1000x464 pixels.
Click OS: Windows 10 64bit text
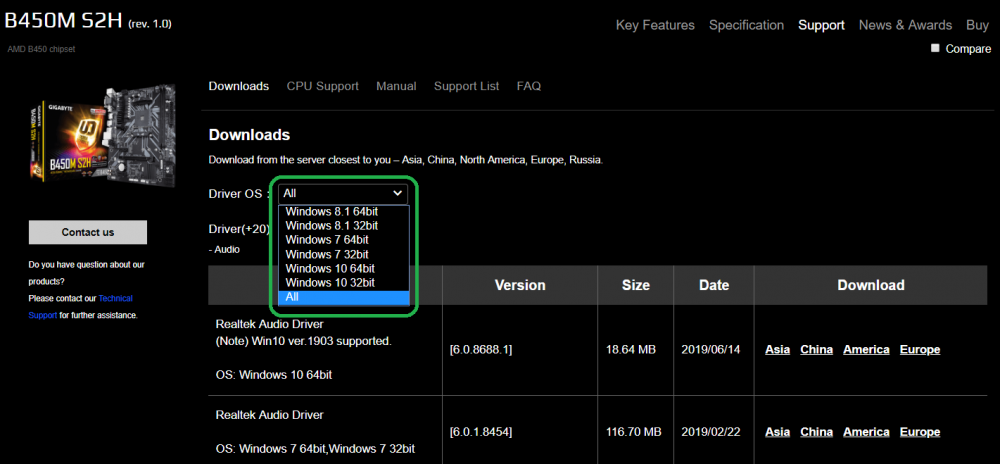click(x=274, y=375)
